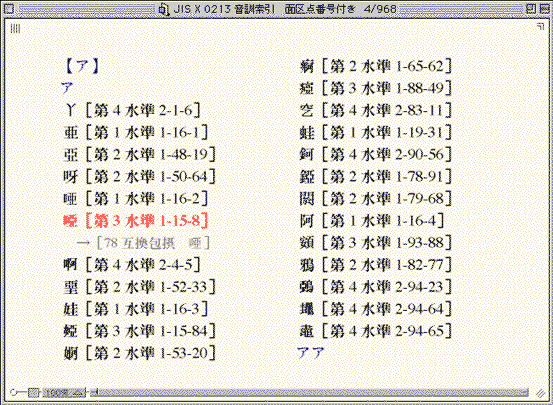Click the horizontal scrollbar track
Image resolution: width=553 pixels, height=405 pixels.
pyautogui.click(x=313, y=392)
